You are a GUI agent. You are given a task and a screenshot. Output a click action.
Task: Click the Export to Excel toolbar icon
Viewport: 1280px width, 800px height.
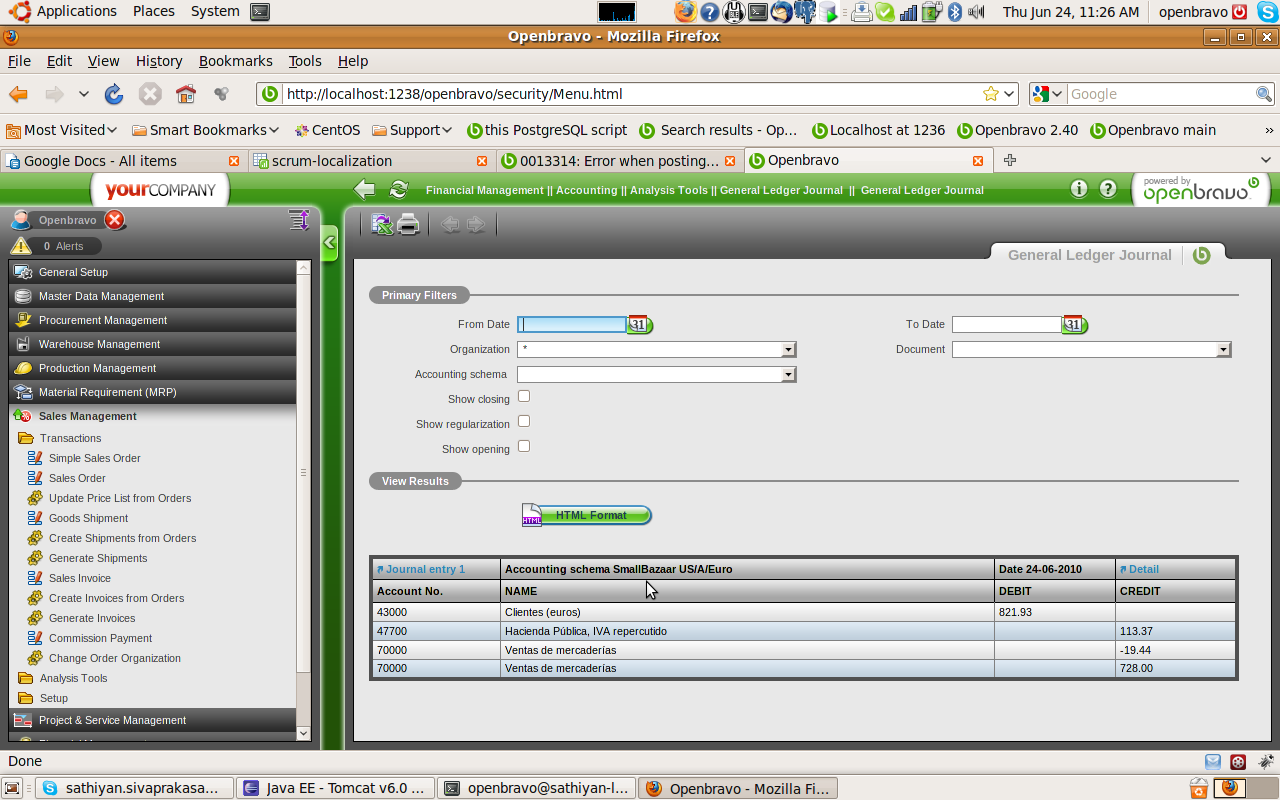pyautogui.click(x=382, y=225)
